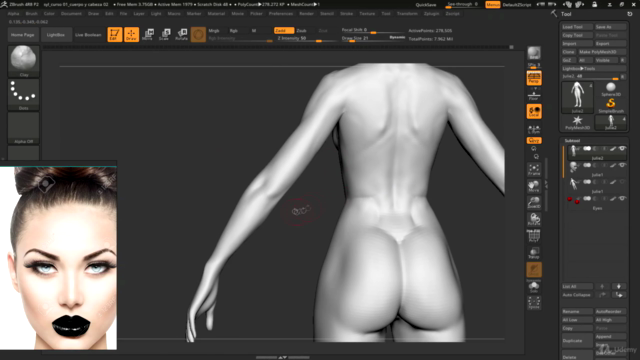Select the PolyMesh3D star tool
This screenshot has width=640, height=360.
[x=577, y=122]
